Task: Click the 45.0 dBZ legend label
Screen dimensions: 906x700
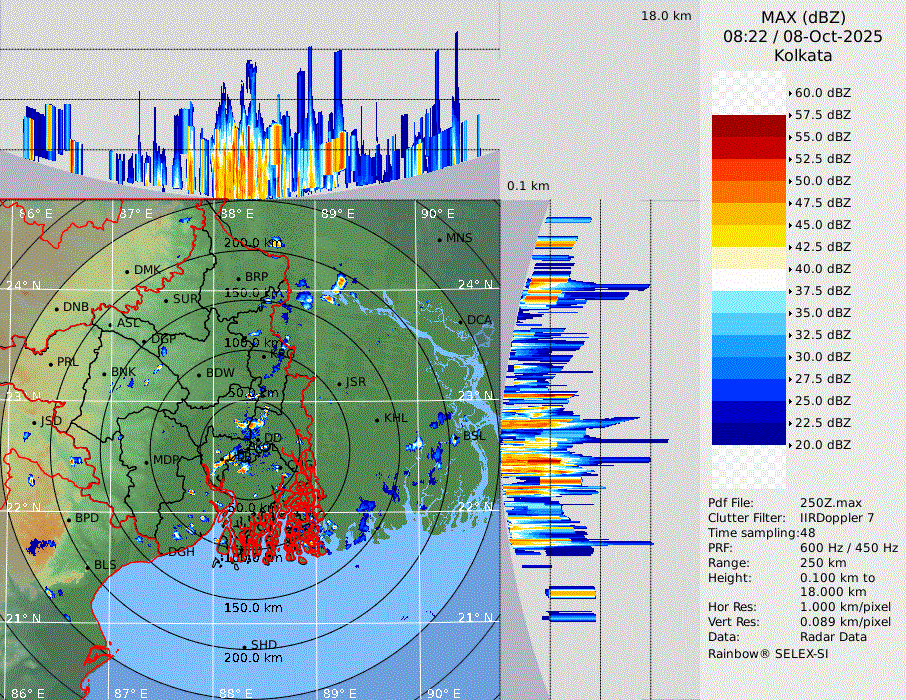Action: 822,225
